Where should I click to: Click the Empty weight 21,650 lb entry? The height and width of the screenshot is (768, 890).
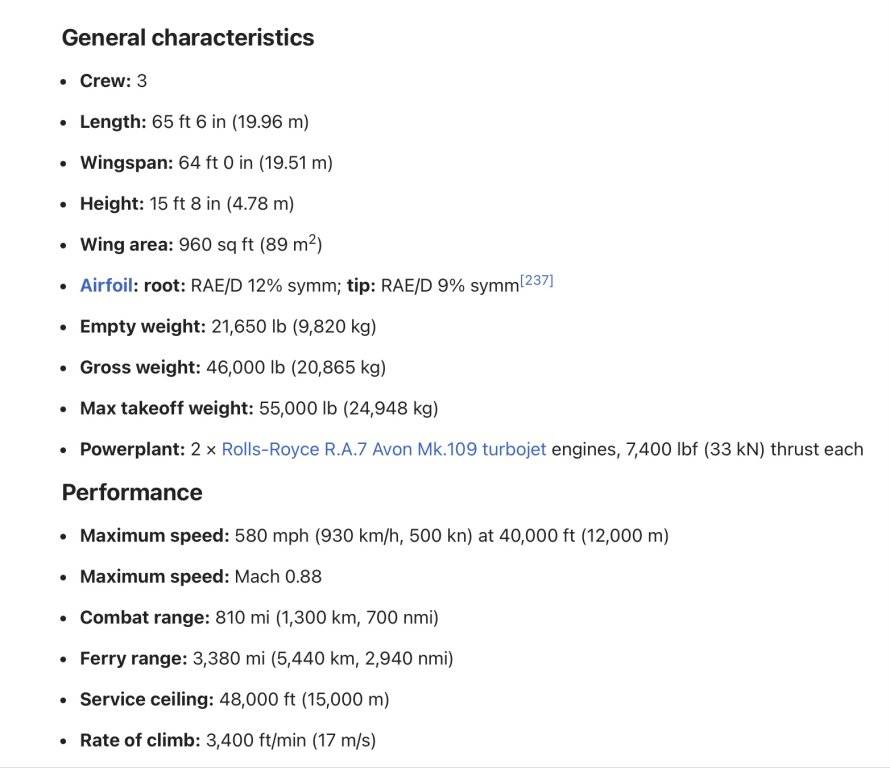[228, 326]
